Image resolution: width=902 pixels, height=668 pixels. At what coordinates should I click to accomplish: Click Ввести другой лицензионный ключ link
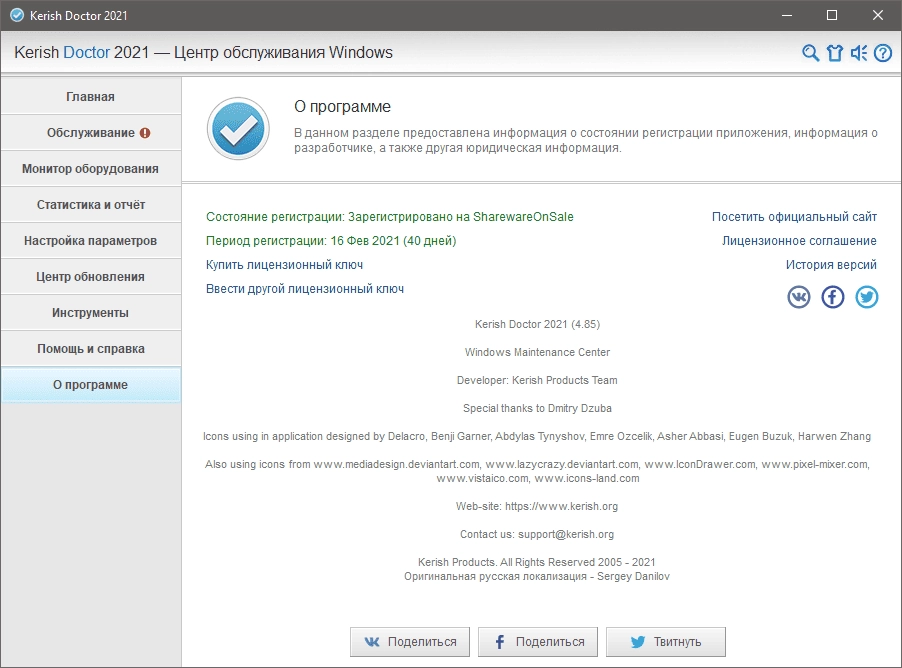[305, 289]
